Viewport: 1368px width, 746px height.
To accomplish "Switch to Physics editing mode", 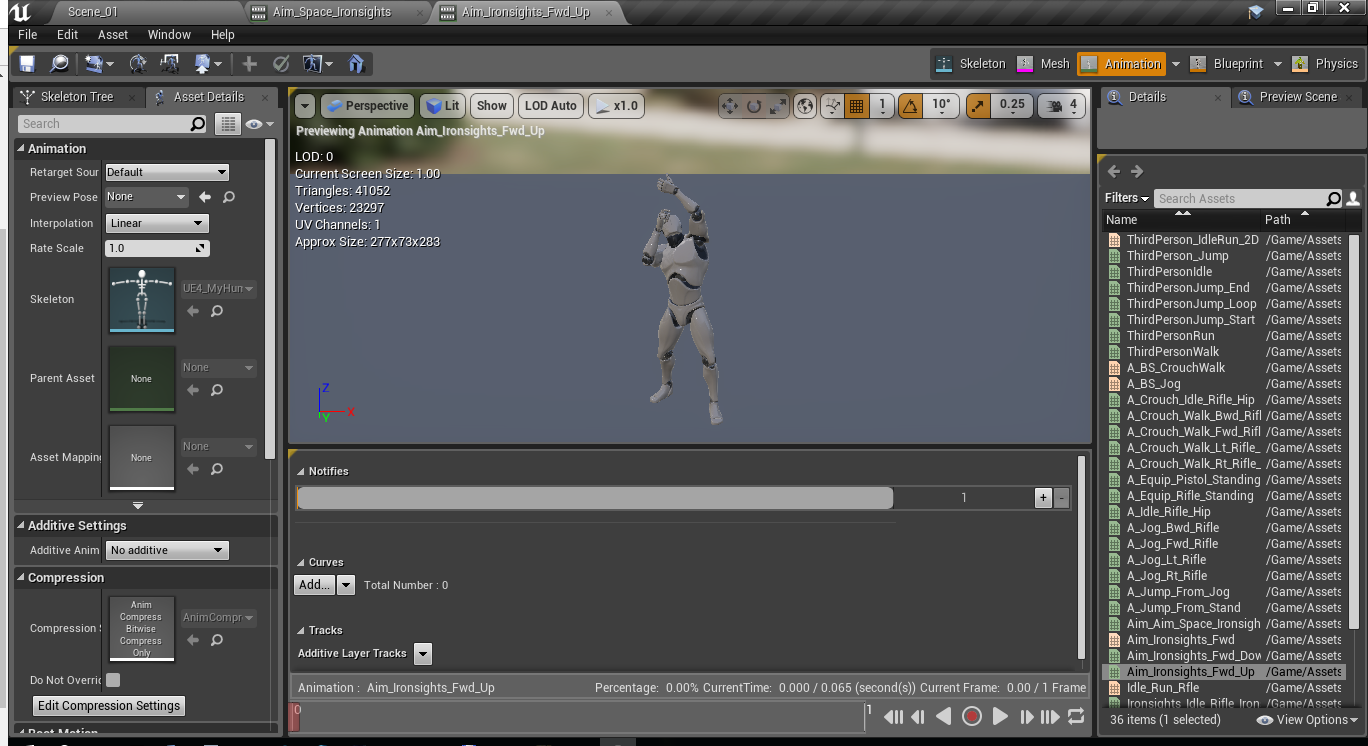I will [x=1326, y=63].
